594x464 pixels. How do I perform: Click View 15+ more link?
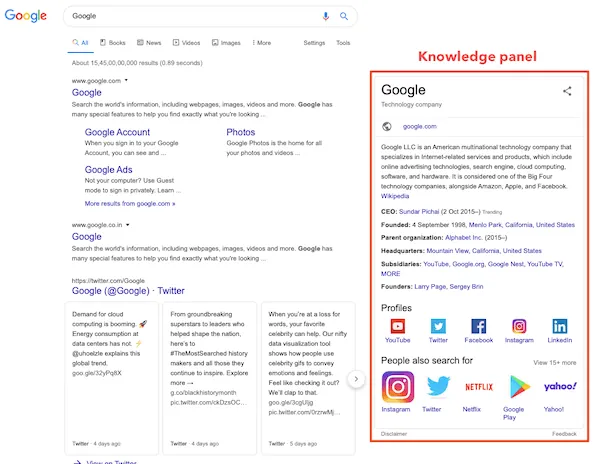point(555,363)
